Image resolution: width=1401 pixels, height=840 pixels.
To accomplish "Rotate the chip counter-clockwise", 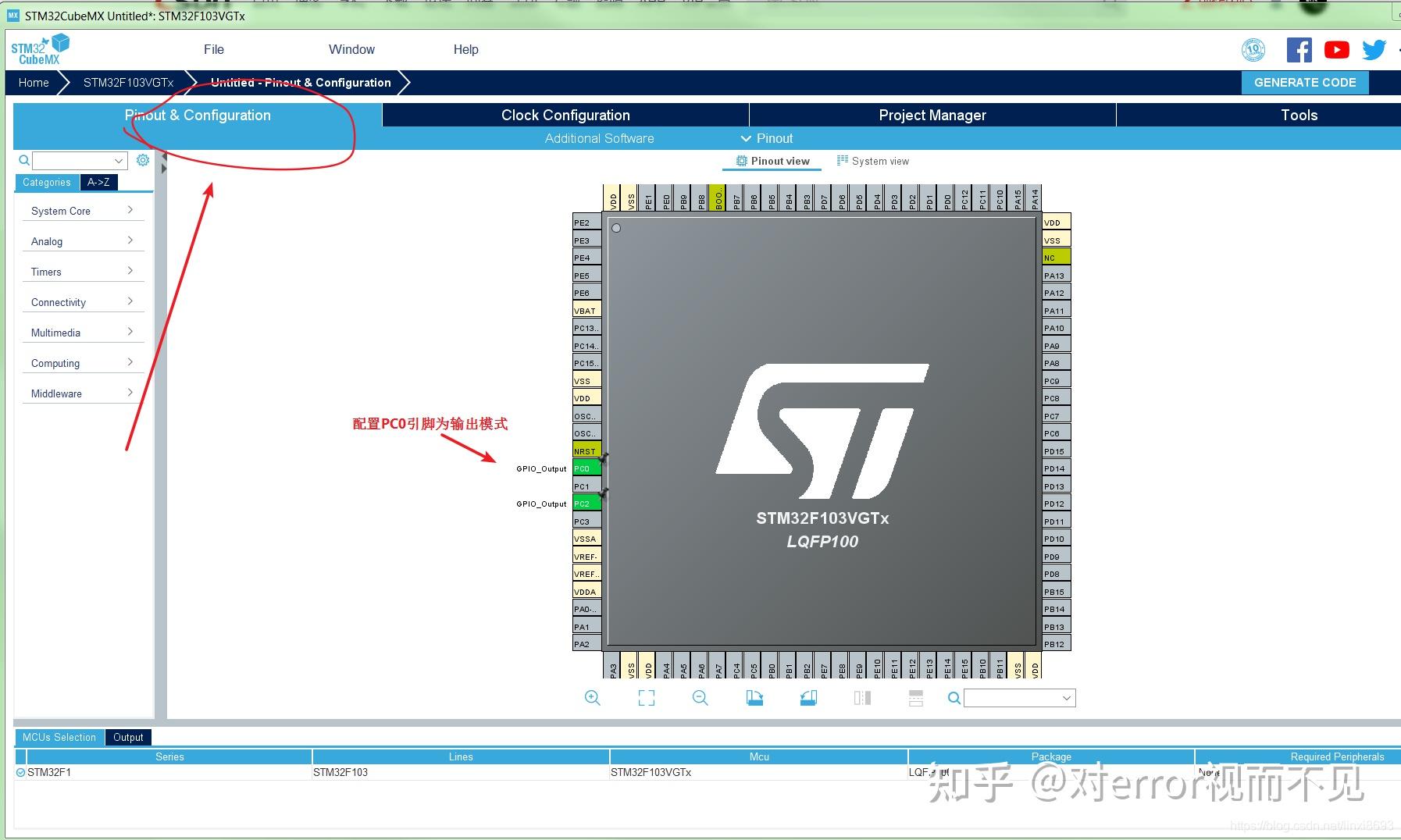I will [x=808, y=697].
